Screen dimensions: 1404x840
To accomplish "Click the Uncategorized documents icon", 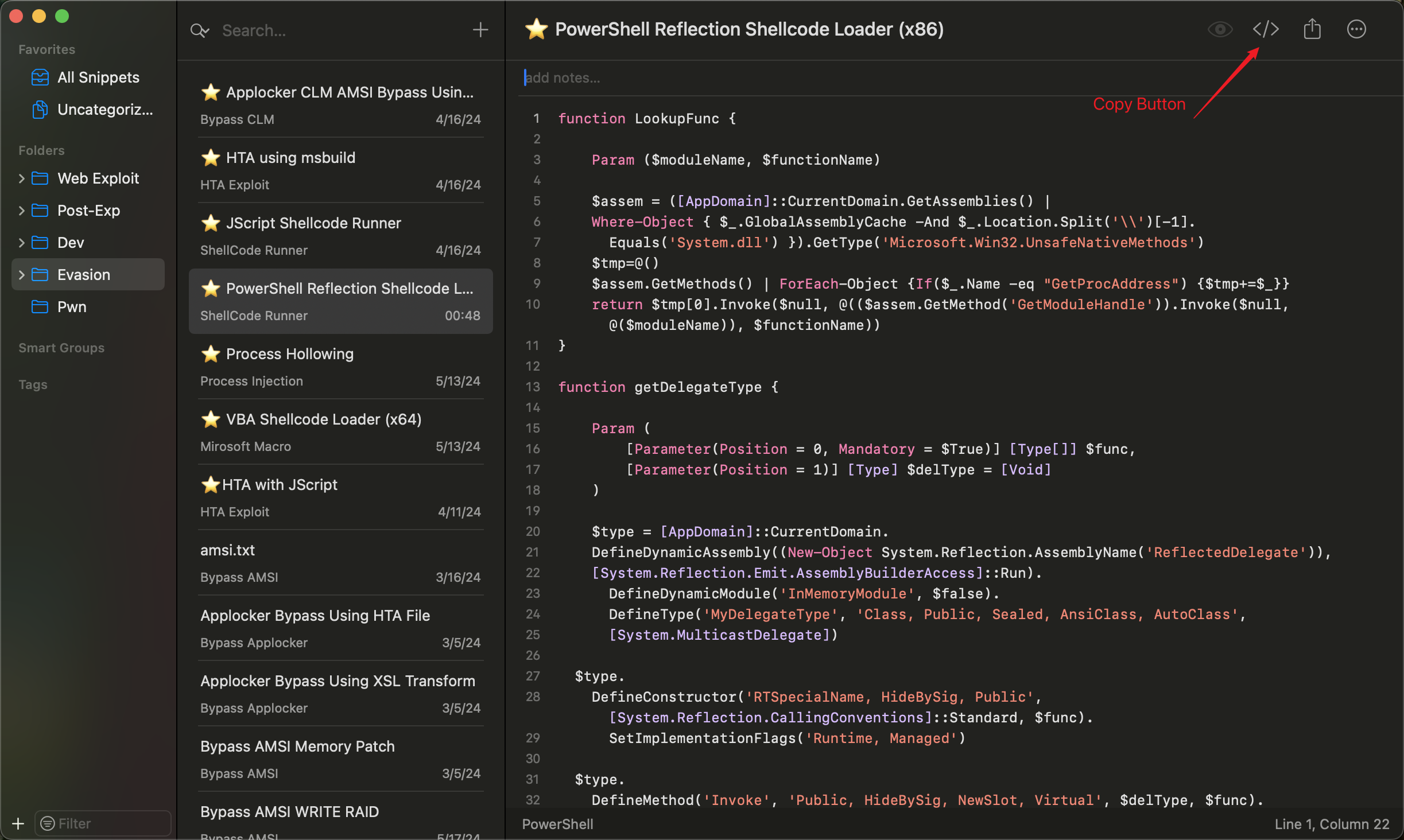I will (x=40, y=109).
